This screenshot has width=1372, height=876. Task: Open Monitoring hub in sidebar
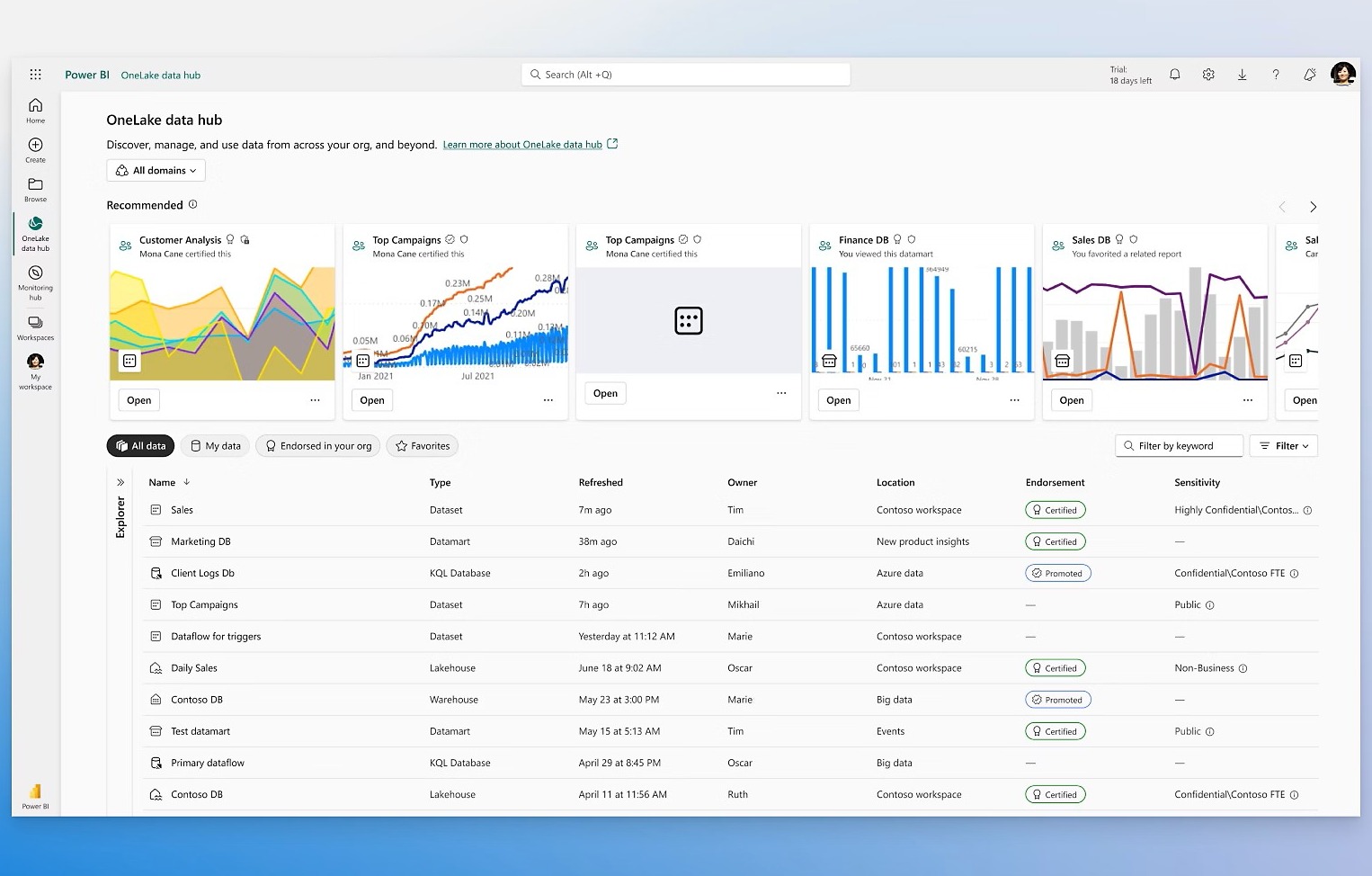point(35,283)
